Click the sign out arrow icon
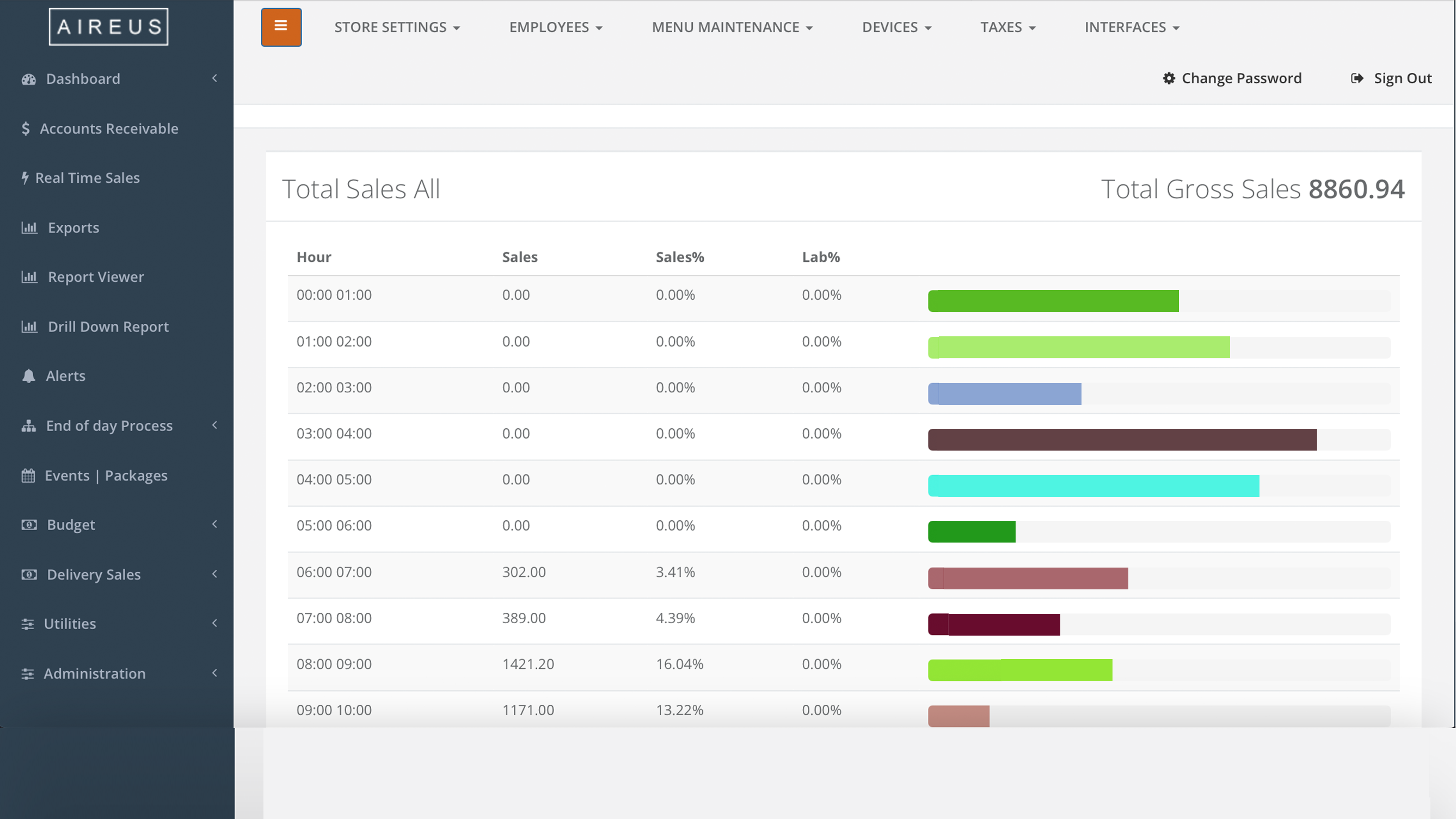1456x819 pixels. tap(1357, 78)
